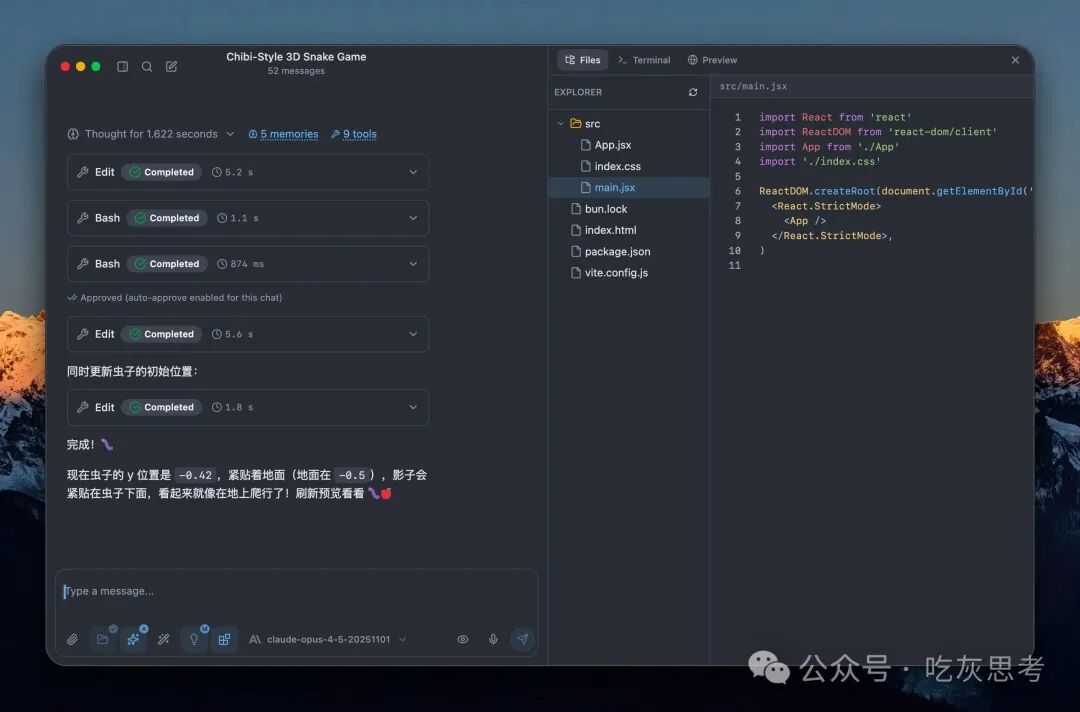Viewport: 1080px width, 712px height.
Task: Send message with paper plane icon
Action: pos(523,639)
